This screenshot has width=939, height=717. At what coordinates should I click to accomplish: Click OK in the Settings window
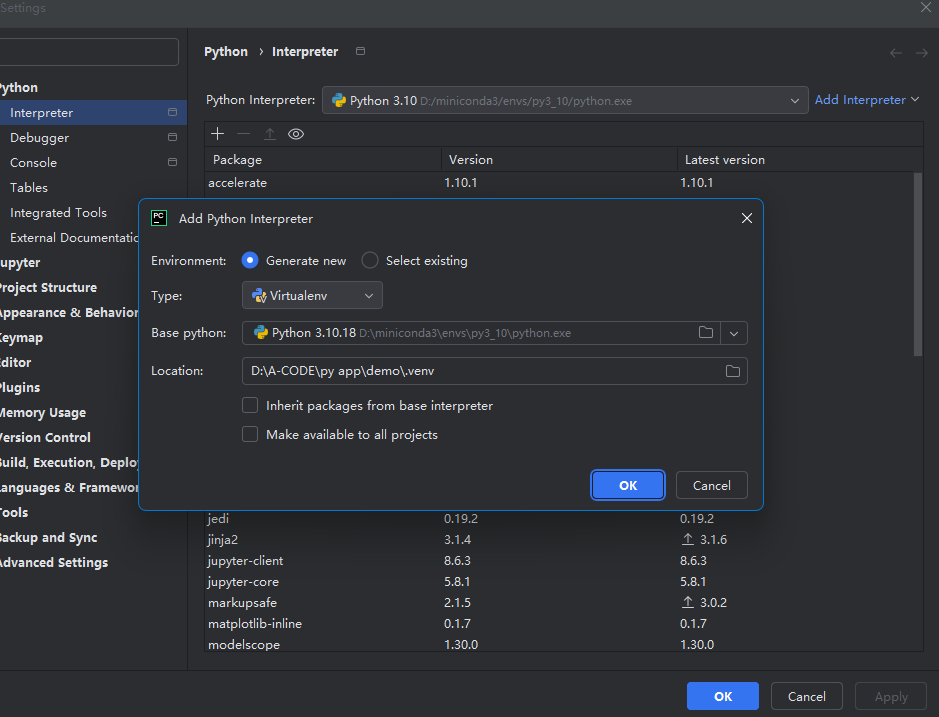(x=723, y=696)
